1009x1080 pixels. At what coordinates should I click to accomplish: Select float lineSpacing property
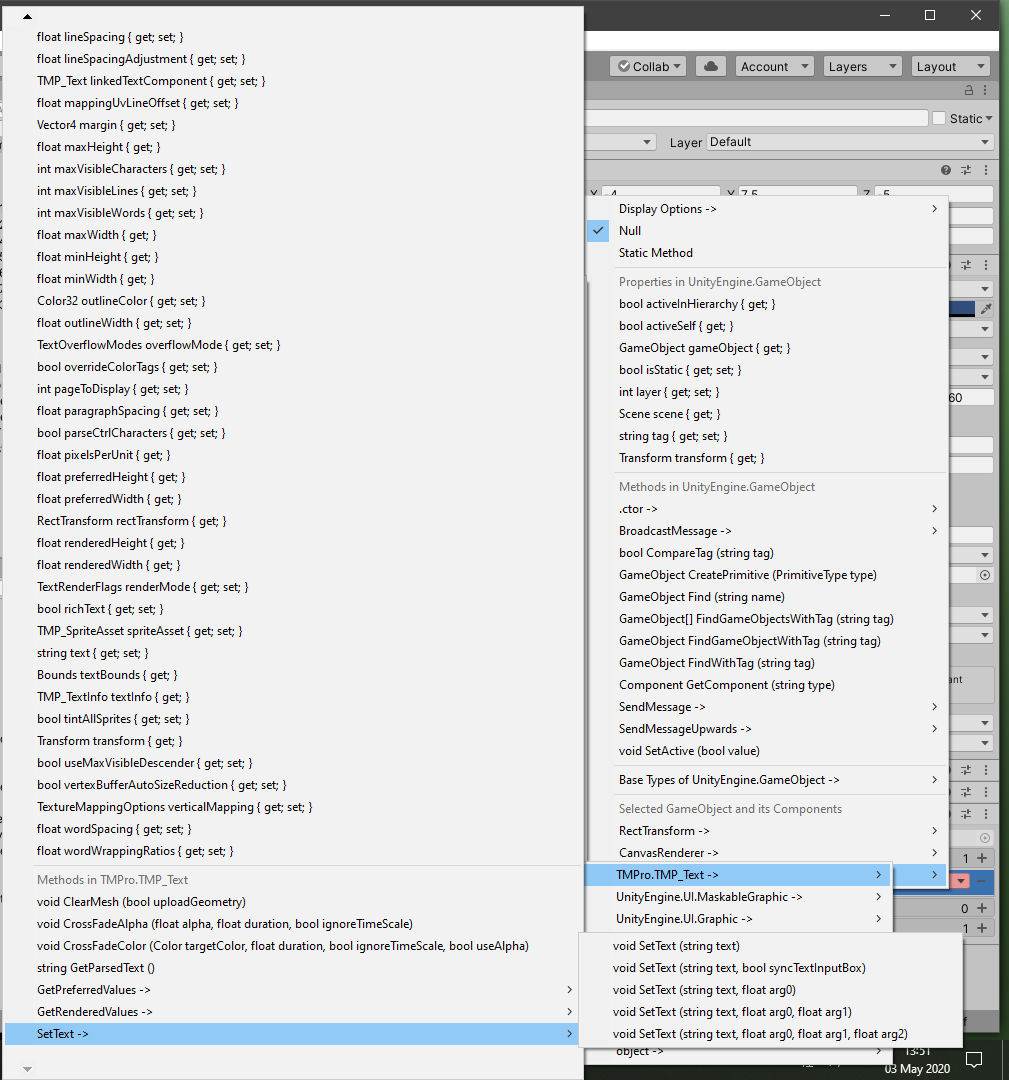pyautogui.click(x=294, y=37)
